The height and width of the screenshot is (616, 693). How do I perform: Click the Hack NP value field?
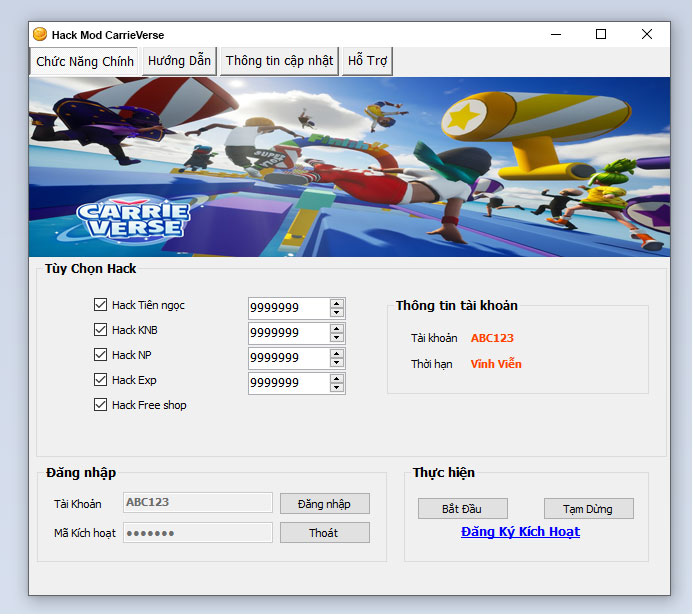coord(289,358)
